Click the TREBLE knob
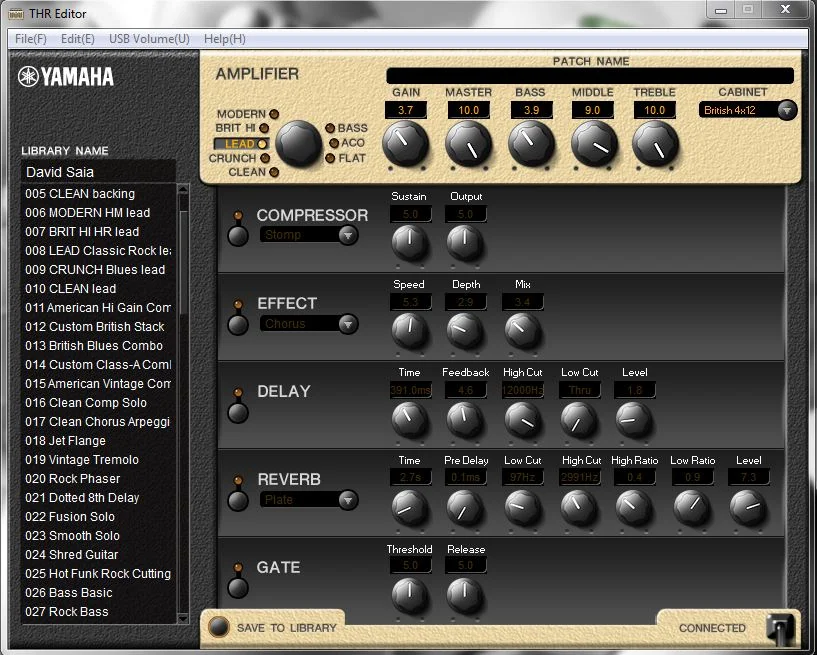 [655, 144]
